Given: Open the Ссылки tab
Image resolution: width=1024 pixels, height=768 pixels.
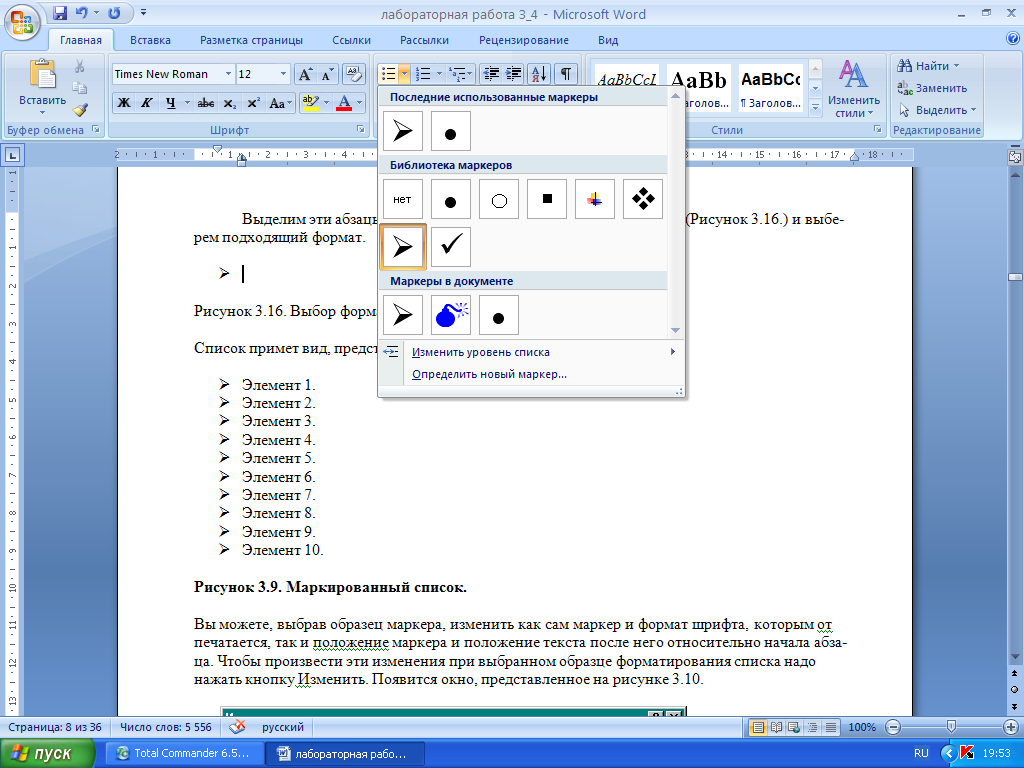Looking at the screenshot, I should (x=351, y=40).
